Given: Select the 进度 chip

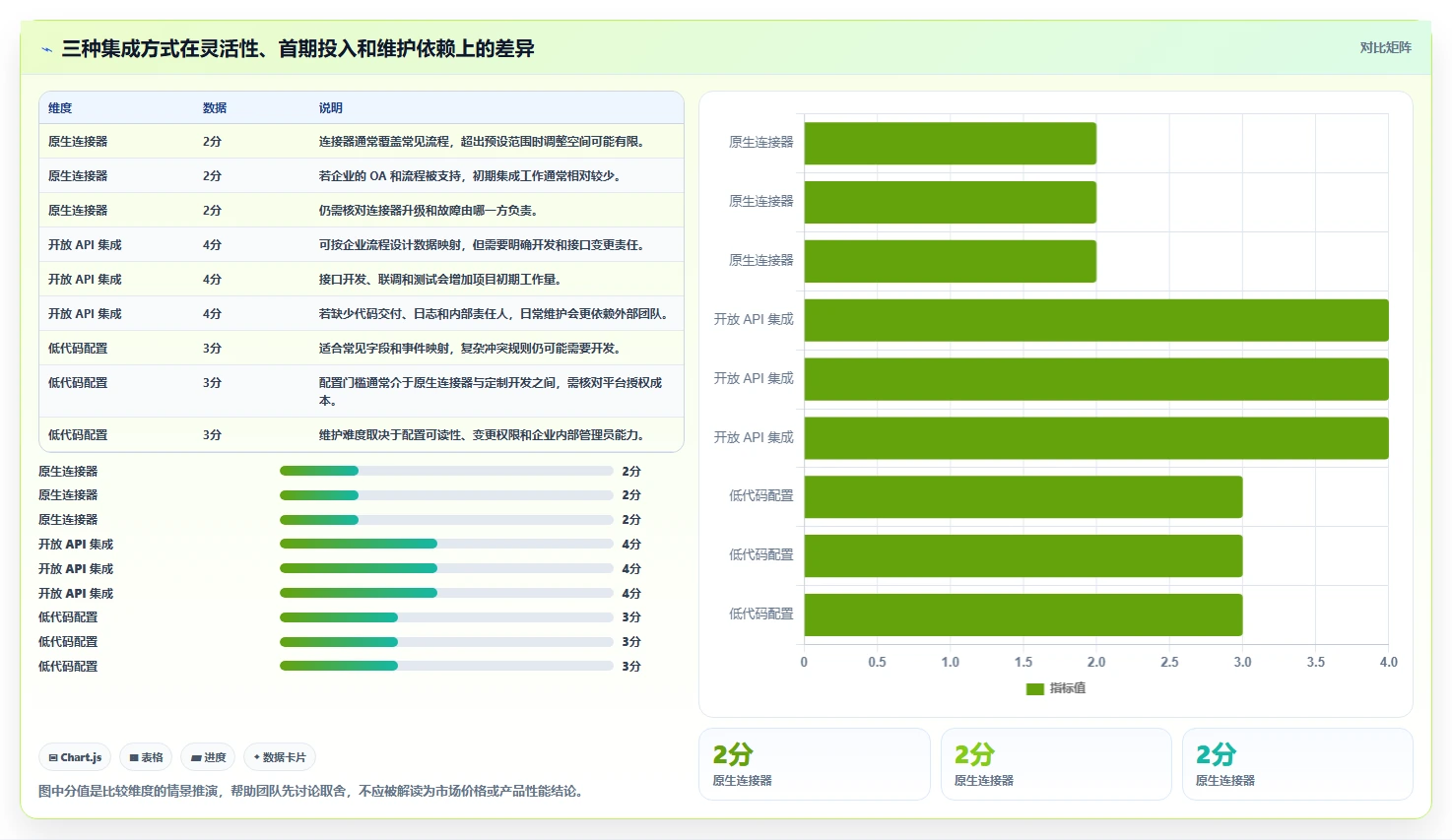Looking at the screenshot, I should coord(208,757).
